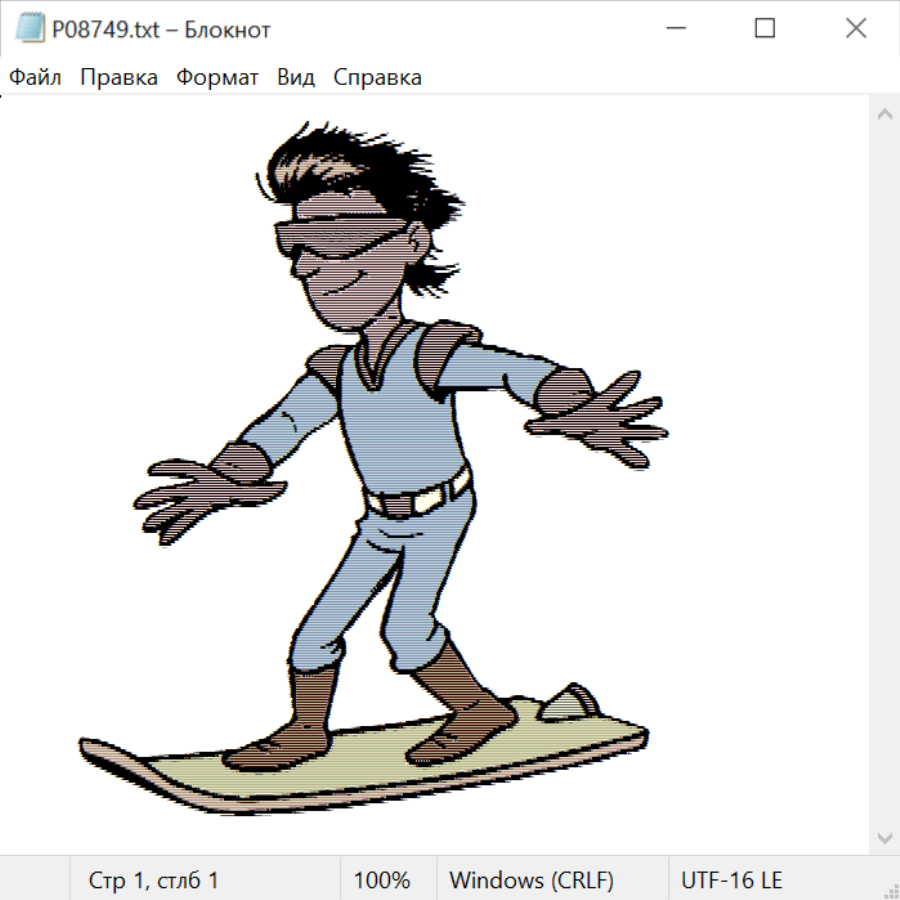This screenshot has height=900, width=900.
Task: Click the white belt buckle on the character
Action: click(x=430, y=496)
